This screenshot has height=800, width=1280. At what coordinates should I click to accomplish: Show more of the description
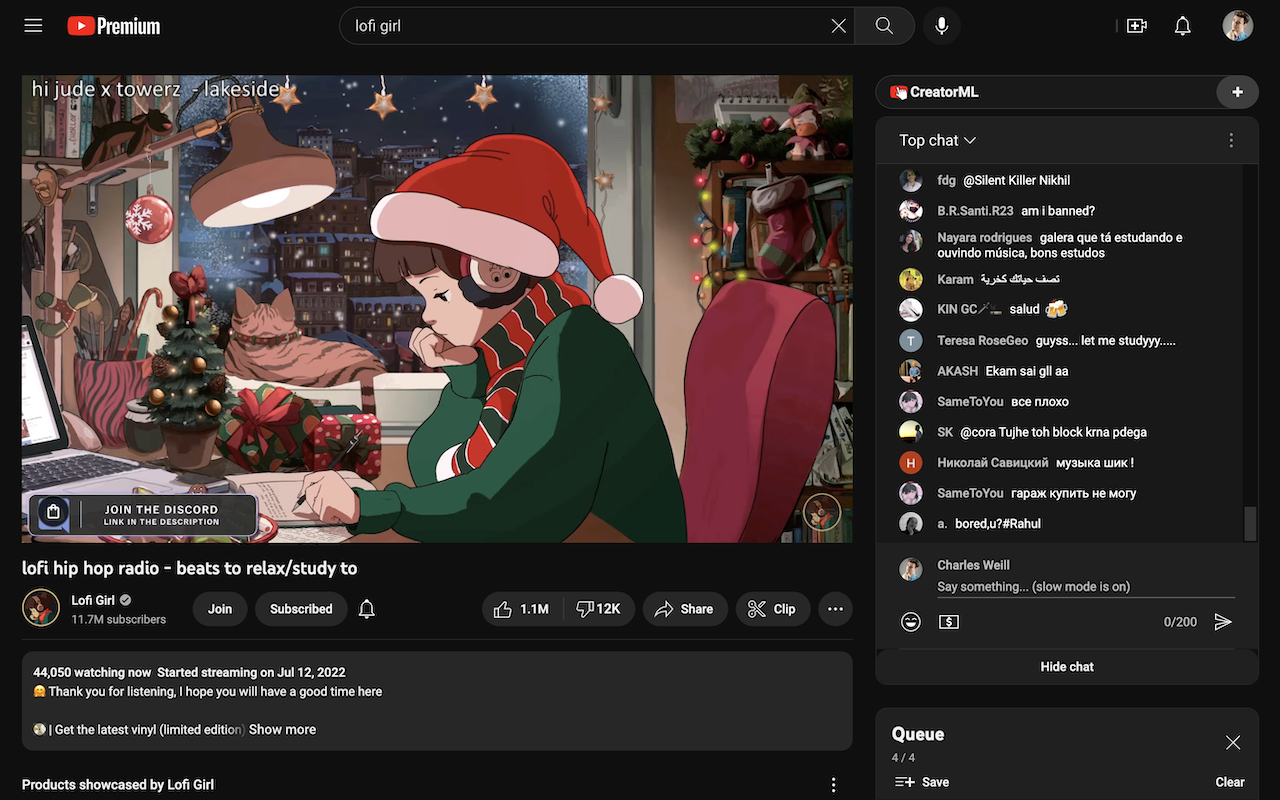point(282,729)
